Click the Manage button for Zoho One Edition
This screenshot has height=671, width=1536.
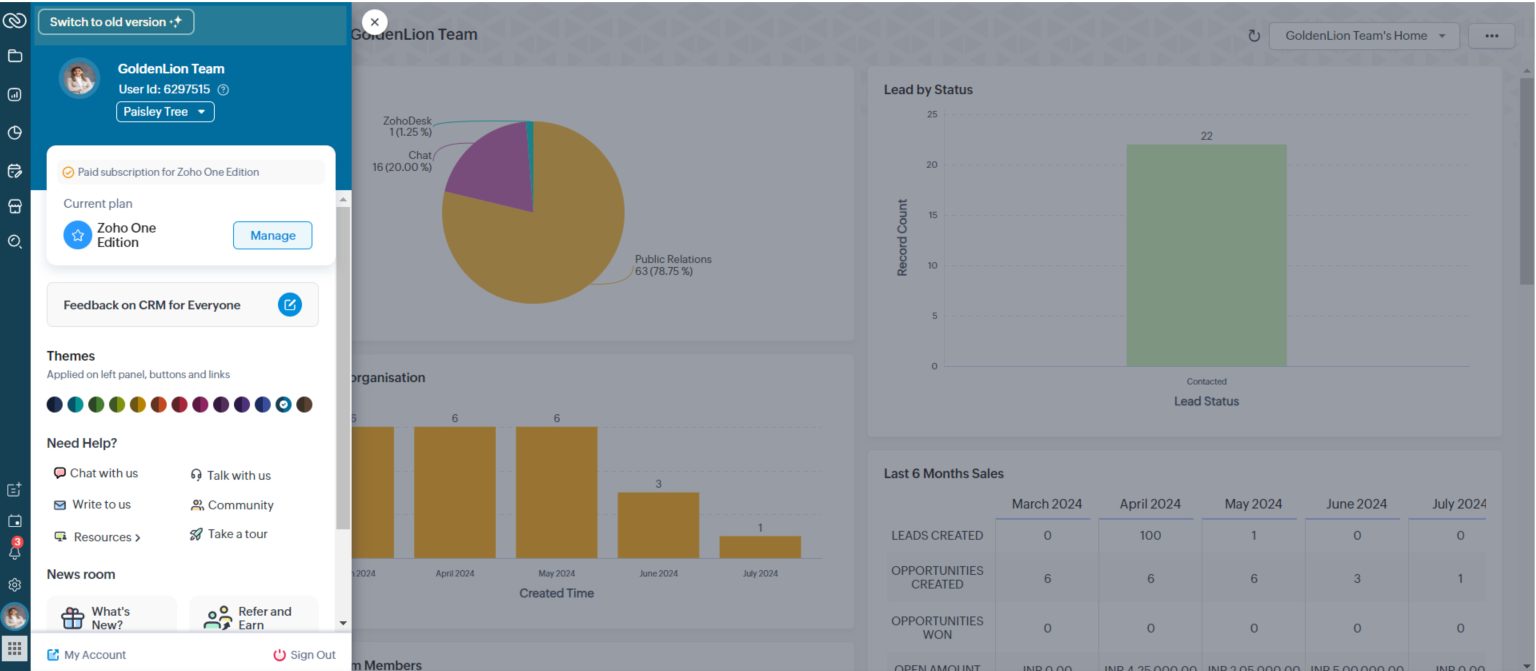pos(272,235)
